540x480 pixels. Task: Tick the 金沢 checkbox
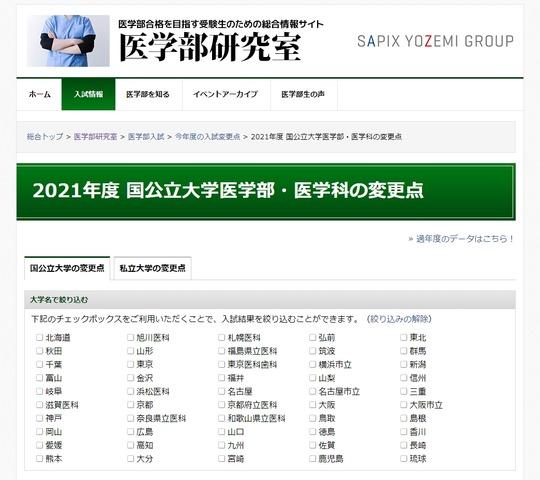coord(130,377)
